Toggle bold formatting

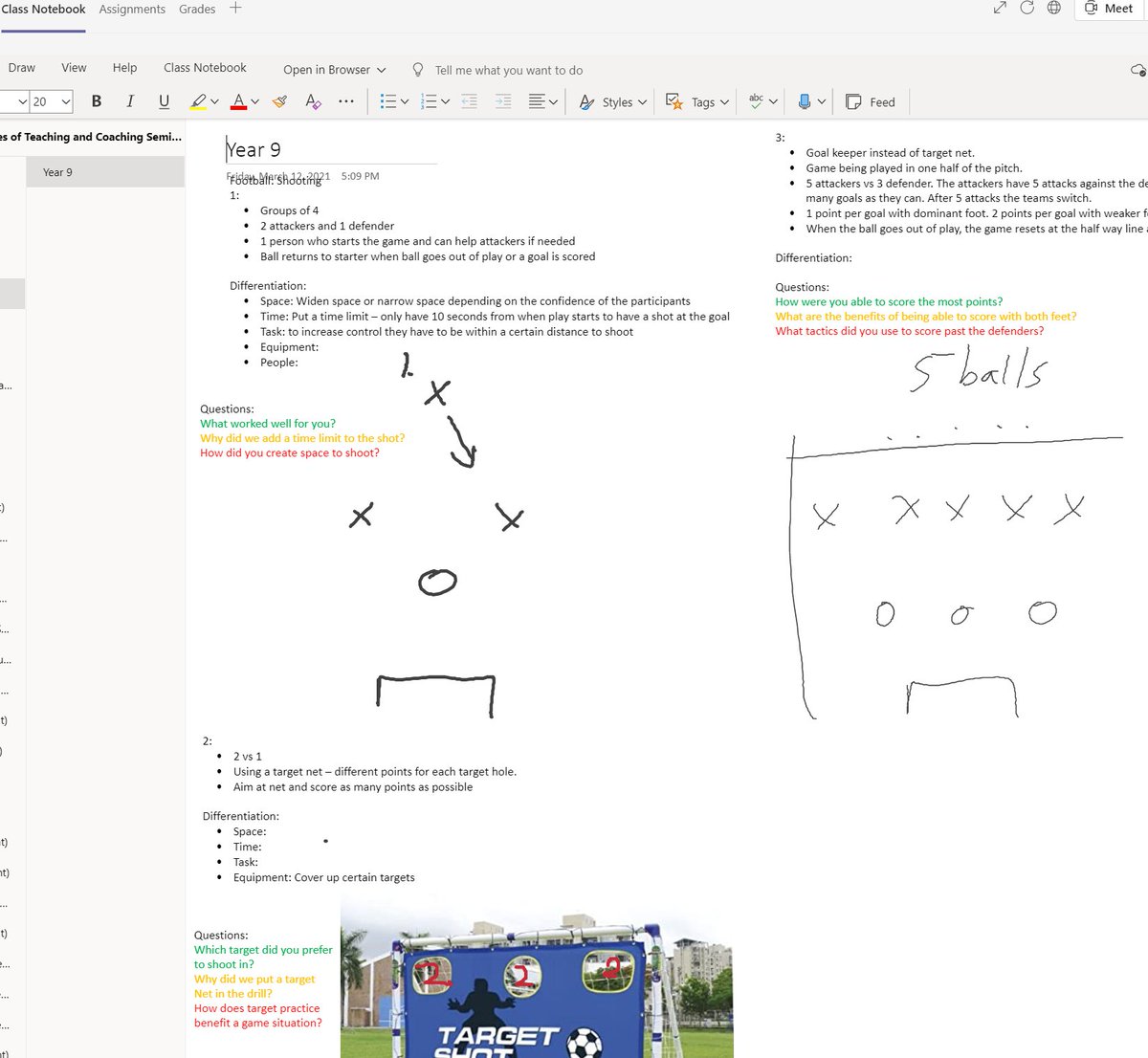pyautogui.click(x=96, y=100)
